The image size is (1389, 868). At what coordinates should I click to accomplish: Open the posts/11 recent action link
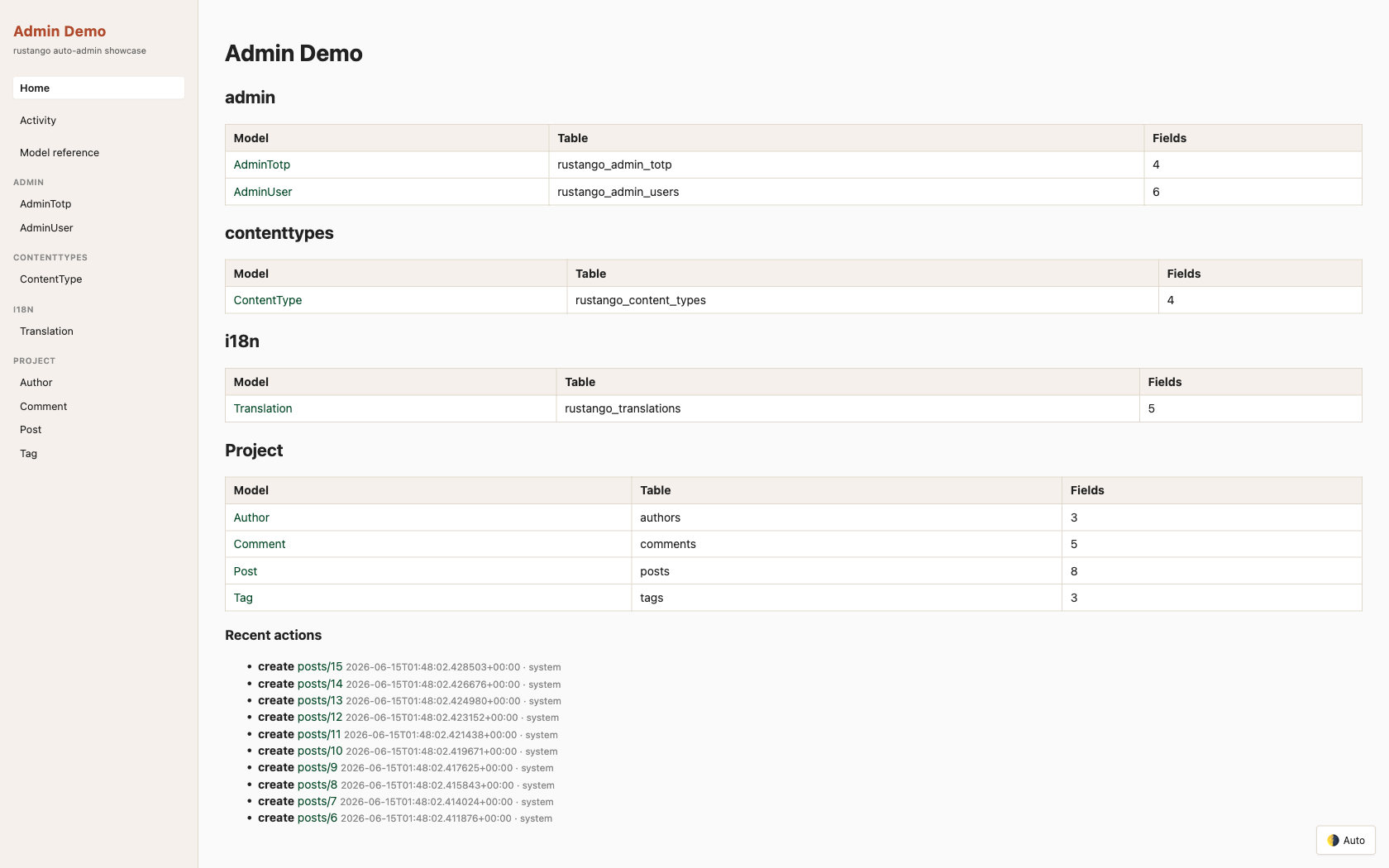pos(319,734)
